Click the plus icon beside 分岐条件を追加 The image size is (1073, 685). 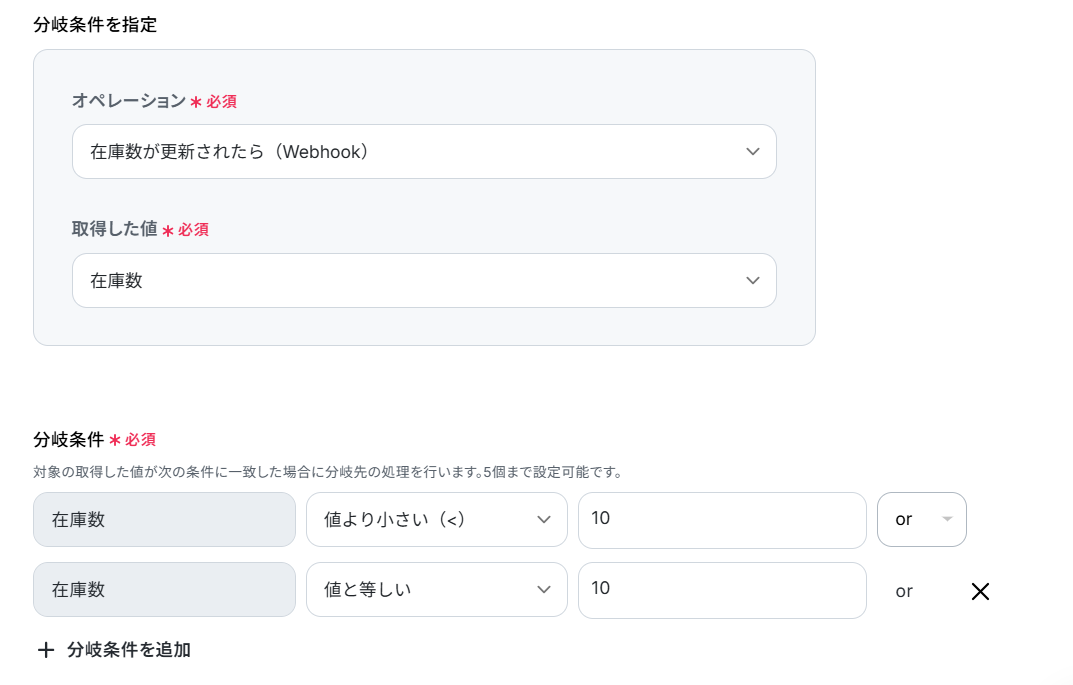[45, 650]
